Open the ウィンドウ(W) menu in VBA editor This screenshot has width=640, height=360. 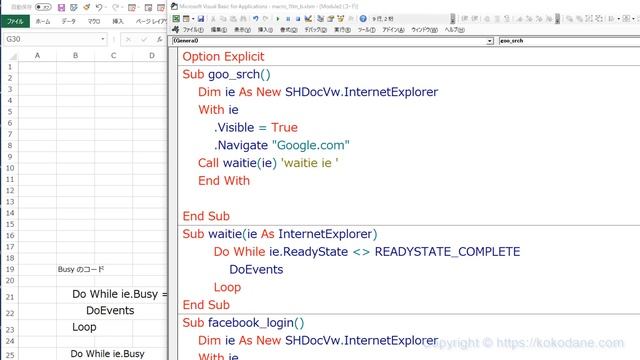click(424, 30)
